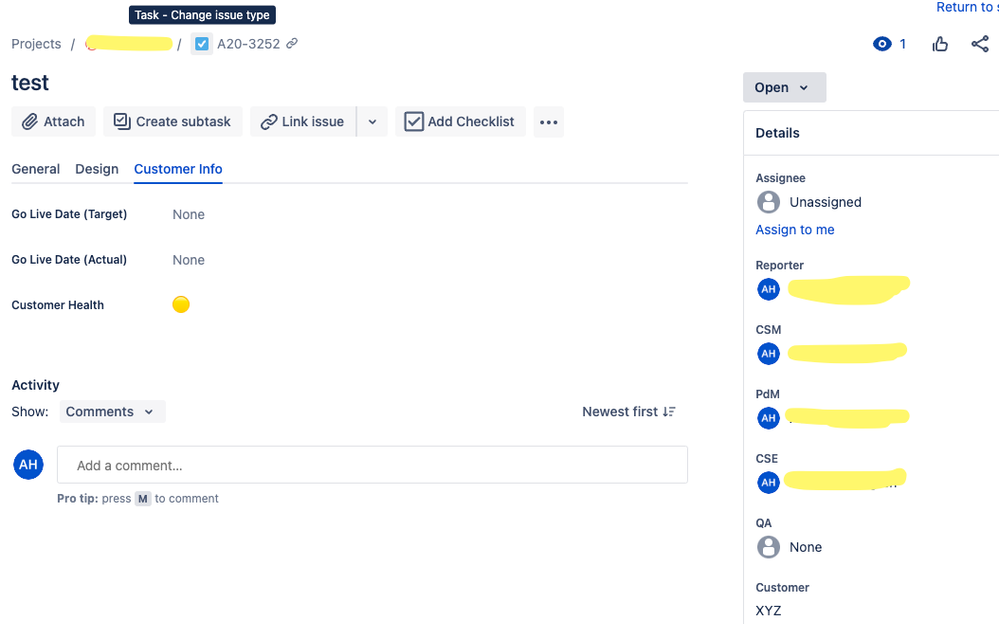Click the Attach paperclip icon
Viewport: 999px width, 624px height.
pyautogui.click(x=30, y=121)
